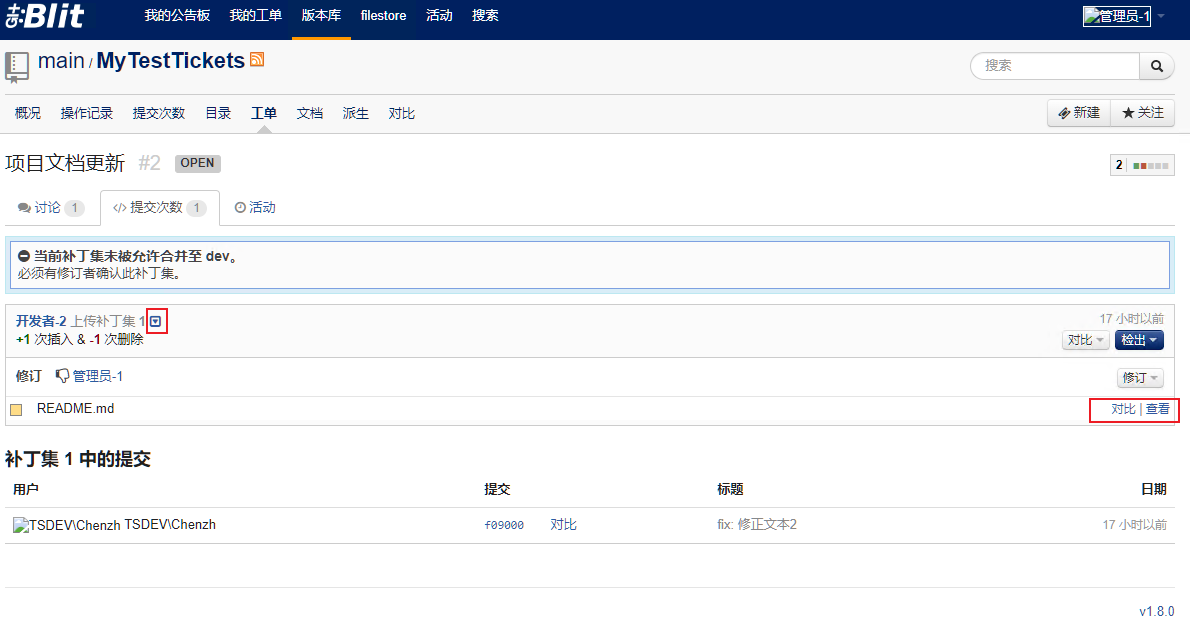Click the commit title fix: 修正文本2
Viewport: 1190px width, 628px height.
tap(757, 525)
